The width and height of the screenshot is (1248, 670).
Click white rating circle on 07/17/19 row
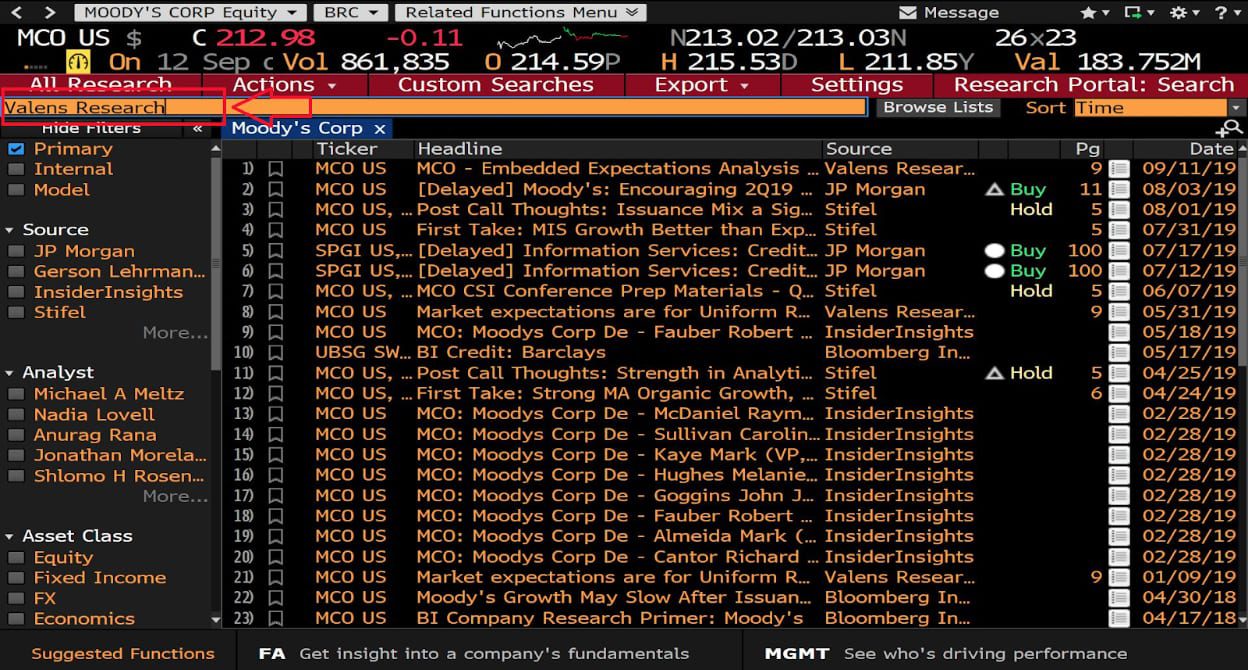[994, 250]
